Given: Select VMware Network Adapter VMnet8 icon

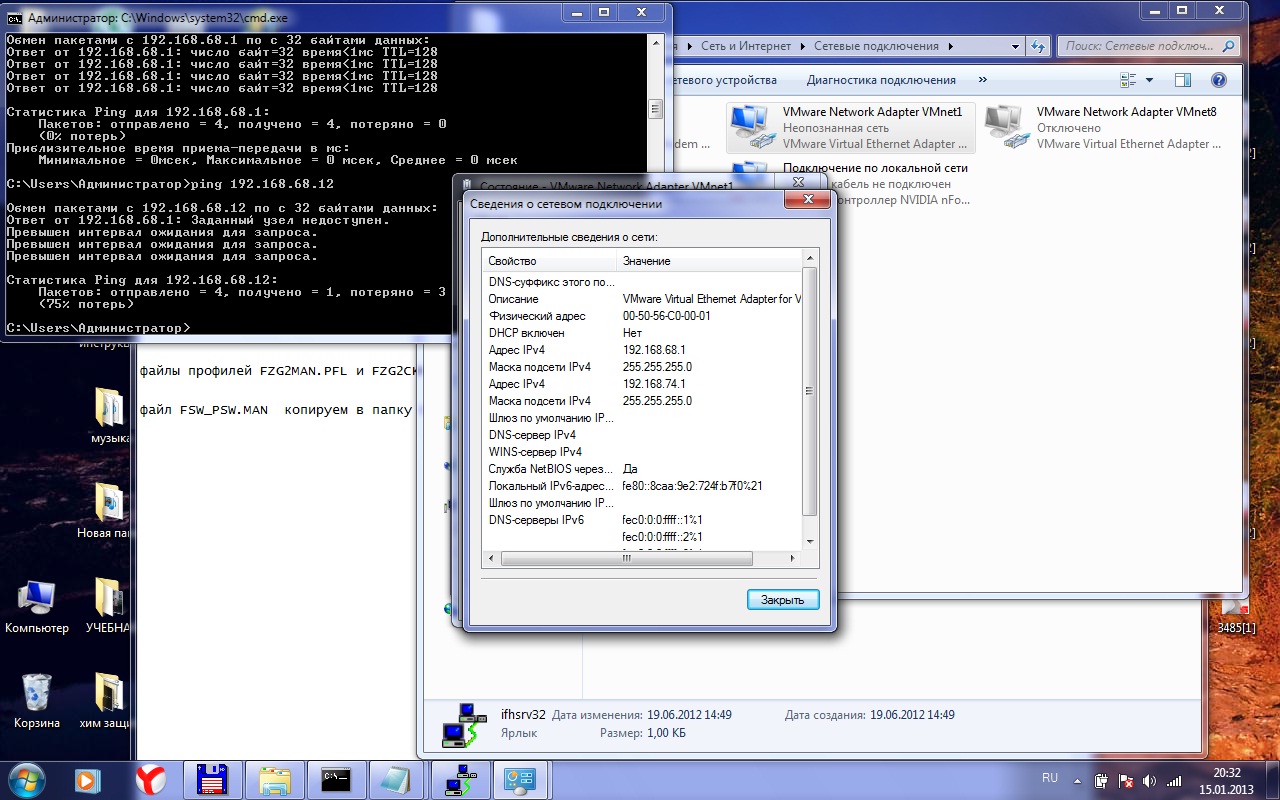Looking at the screenshot, I should [x=1004, y=127].
